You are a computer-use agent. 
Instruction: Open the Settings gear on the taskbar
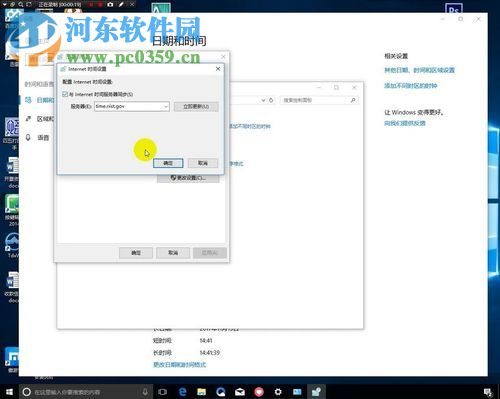point(278,392)
